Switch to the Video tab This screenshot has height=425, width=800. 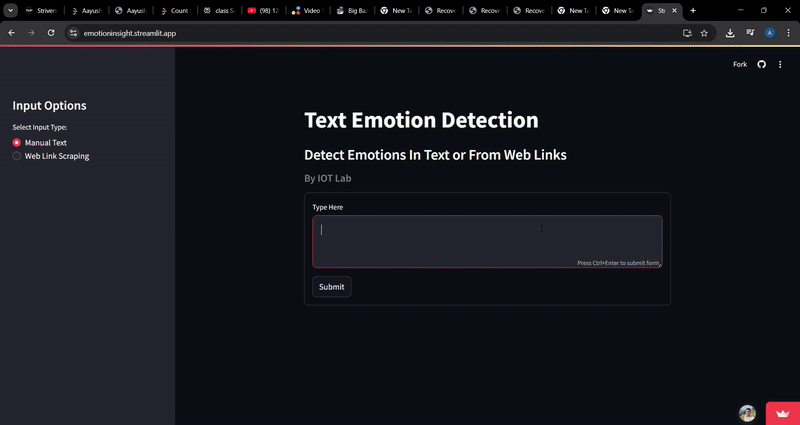tap(307, 11)
